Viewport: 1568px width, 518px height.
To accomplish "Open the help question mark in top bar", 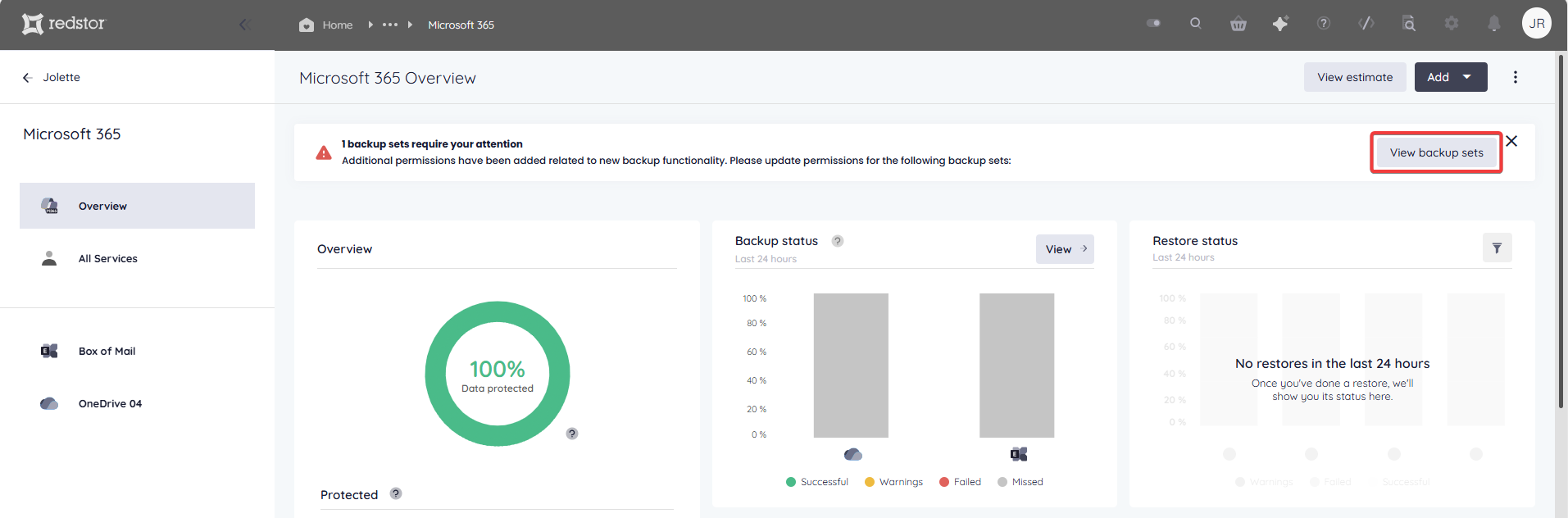I will (1324, 23).
